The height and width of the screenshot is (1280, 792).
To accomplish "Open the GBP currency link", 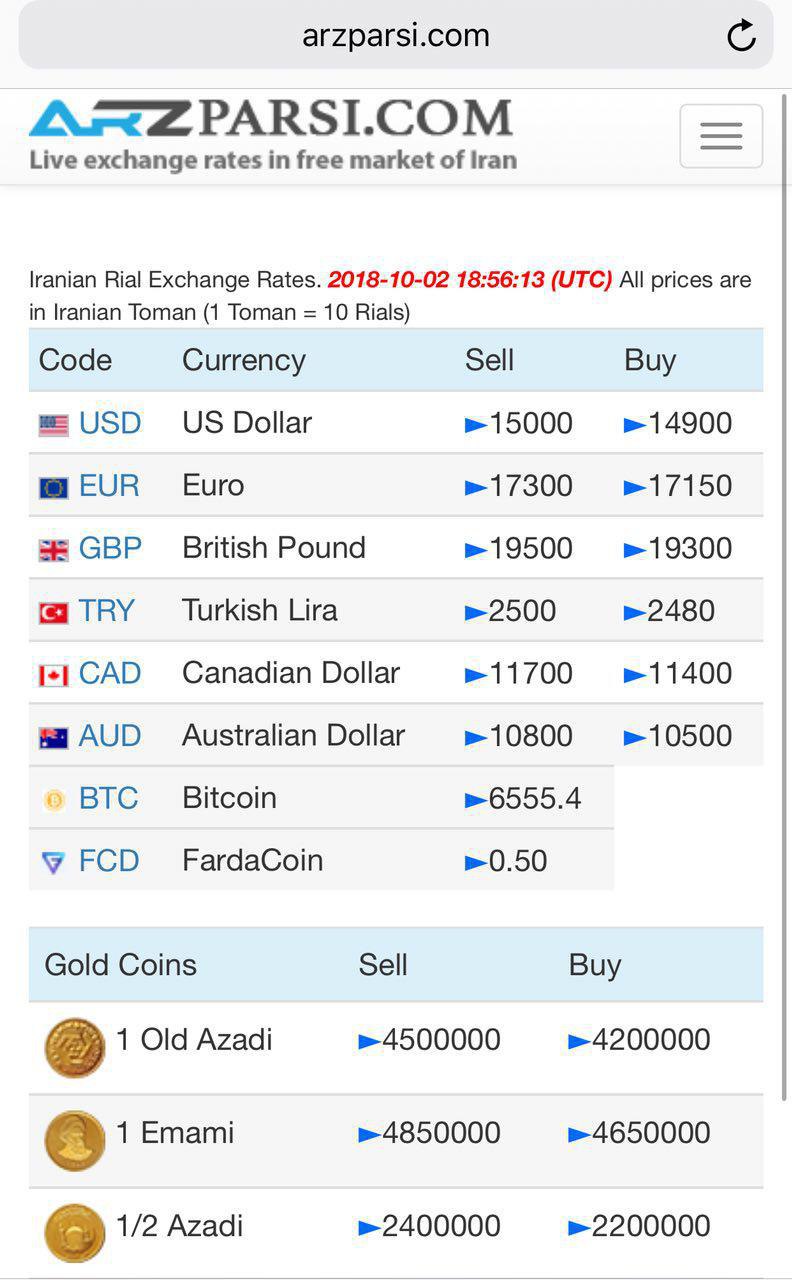I will pyautogui.click(x=110, y=548).
